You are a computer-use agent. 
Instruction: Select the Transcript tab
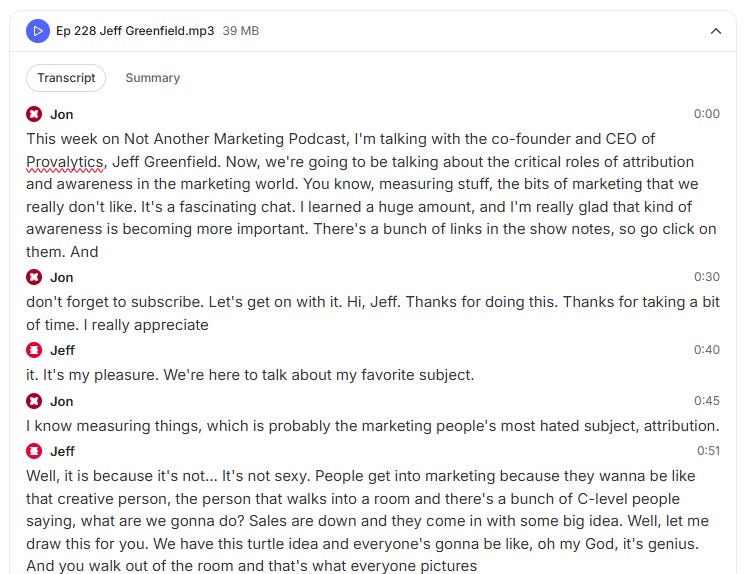[66, 78]
